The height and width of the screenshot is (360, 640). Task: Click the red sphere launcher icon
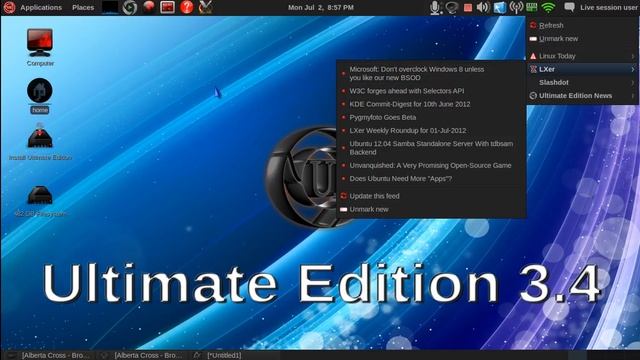[x=149, y=7]
